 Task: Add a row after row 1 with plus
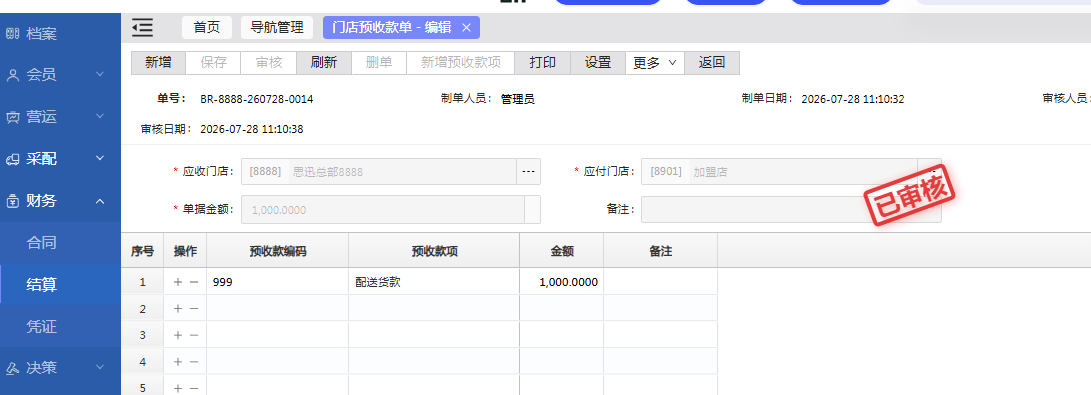[x=177, y=282]
